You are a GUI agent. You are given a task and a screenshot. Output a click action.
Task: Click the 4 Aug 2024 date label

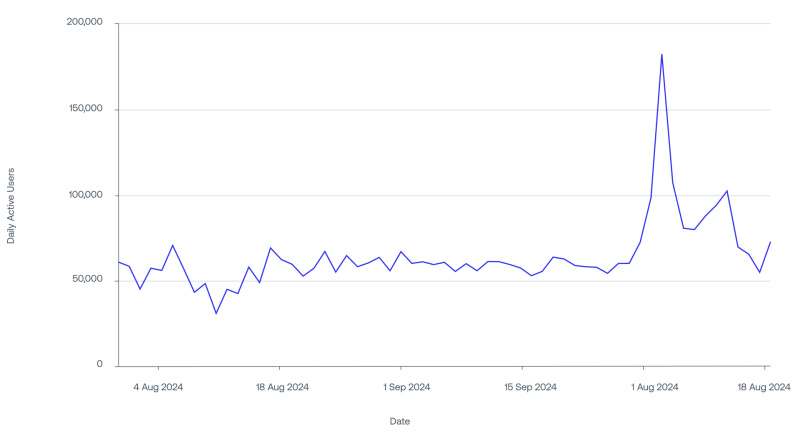click(x=158, y=387)
